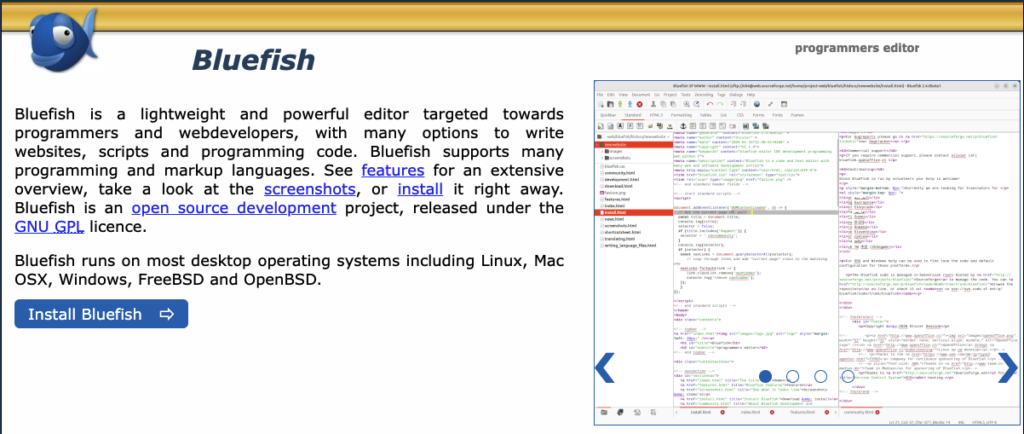This screenshot has width=1024, height=434.
Task: Open the File menu in the screenshot
Action: [x=600, y=95]
